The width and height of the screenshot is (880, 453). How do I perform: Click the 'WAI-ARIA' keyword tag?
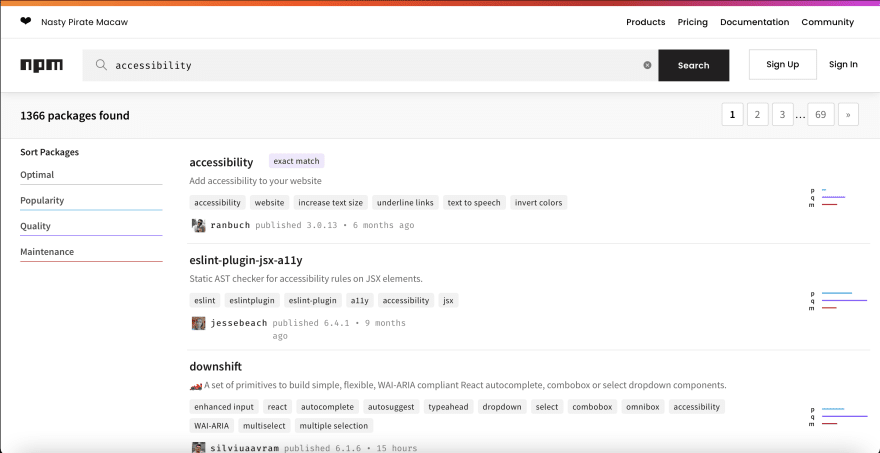click(212, 425)
